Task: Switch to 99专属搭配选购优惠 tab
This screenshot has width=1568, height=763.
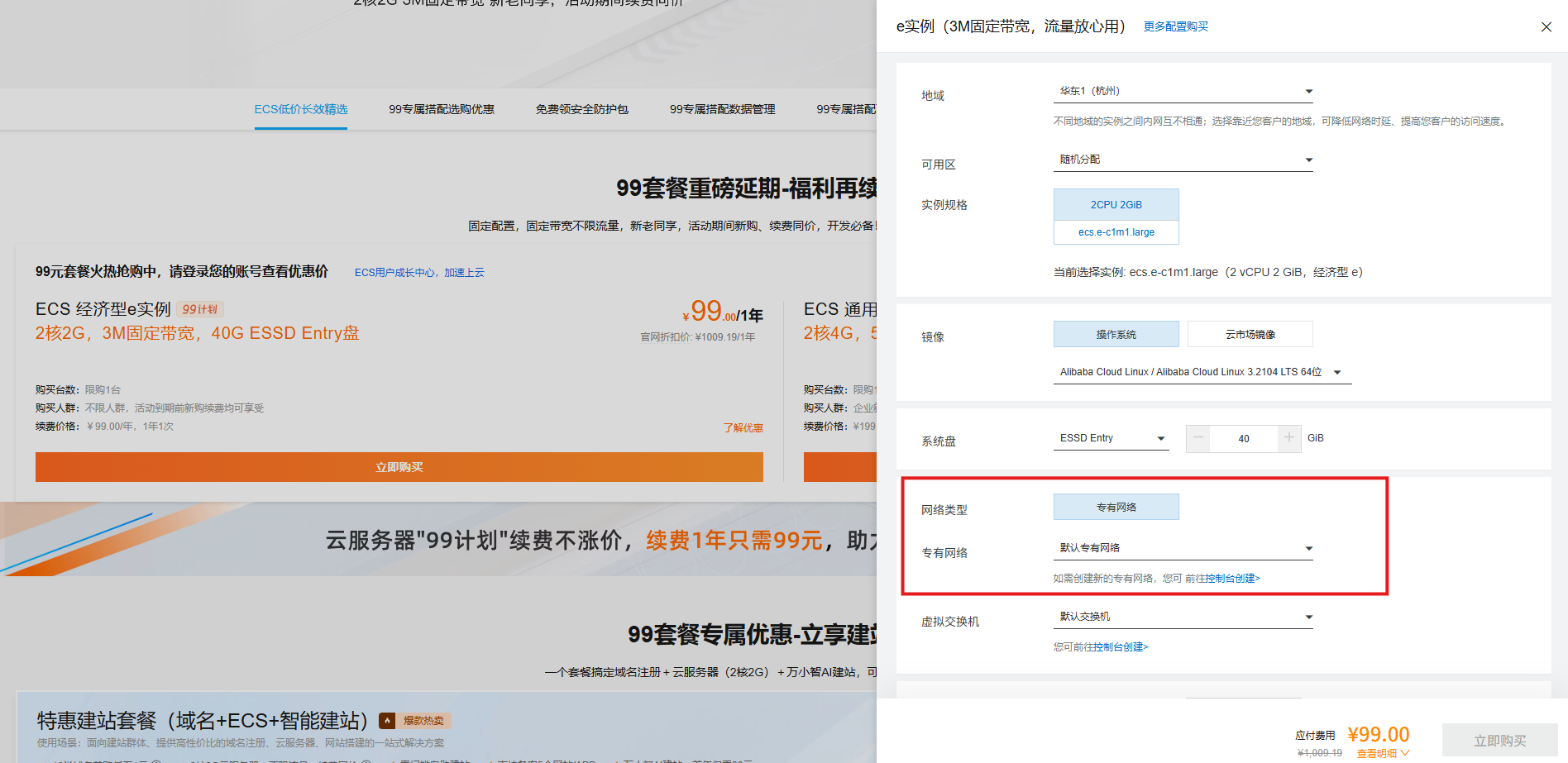Action: pyautogui.click(x=442, y=109)
